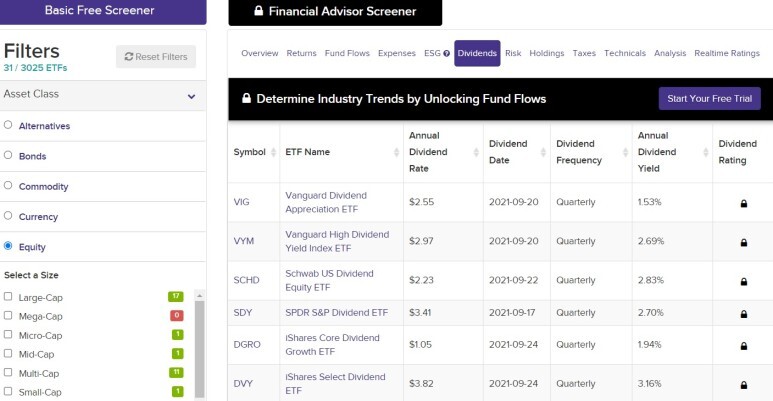The height and width of the screenshot is (401, 773).
Task: Click the size list scrollbar thumb
Action: pyautogui.click(x=199, y=349)
